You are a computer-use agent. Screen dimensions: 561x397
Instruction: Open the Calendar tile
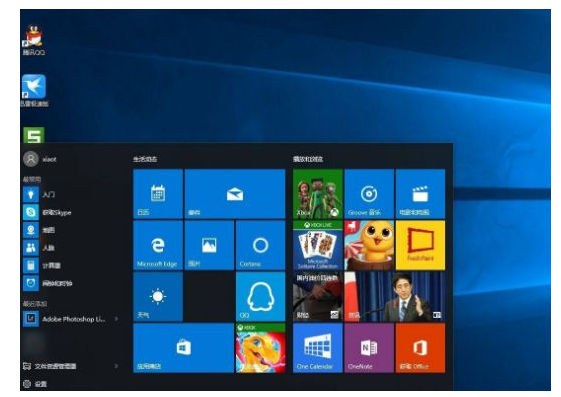pos(158,194)
